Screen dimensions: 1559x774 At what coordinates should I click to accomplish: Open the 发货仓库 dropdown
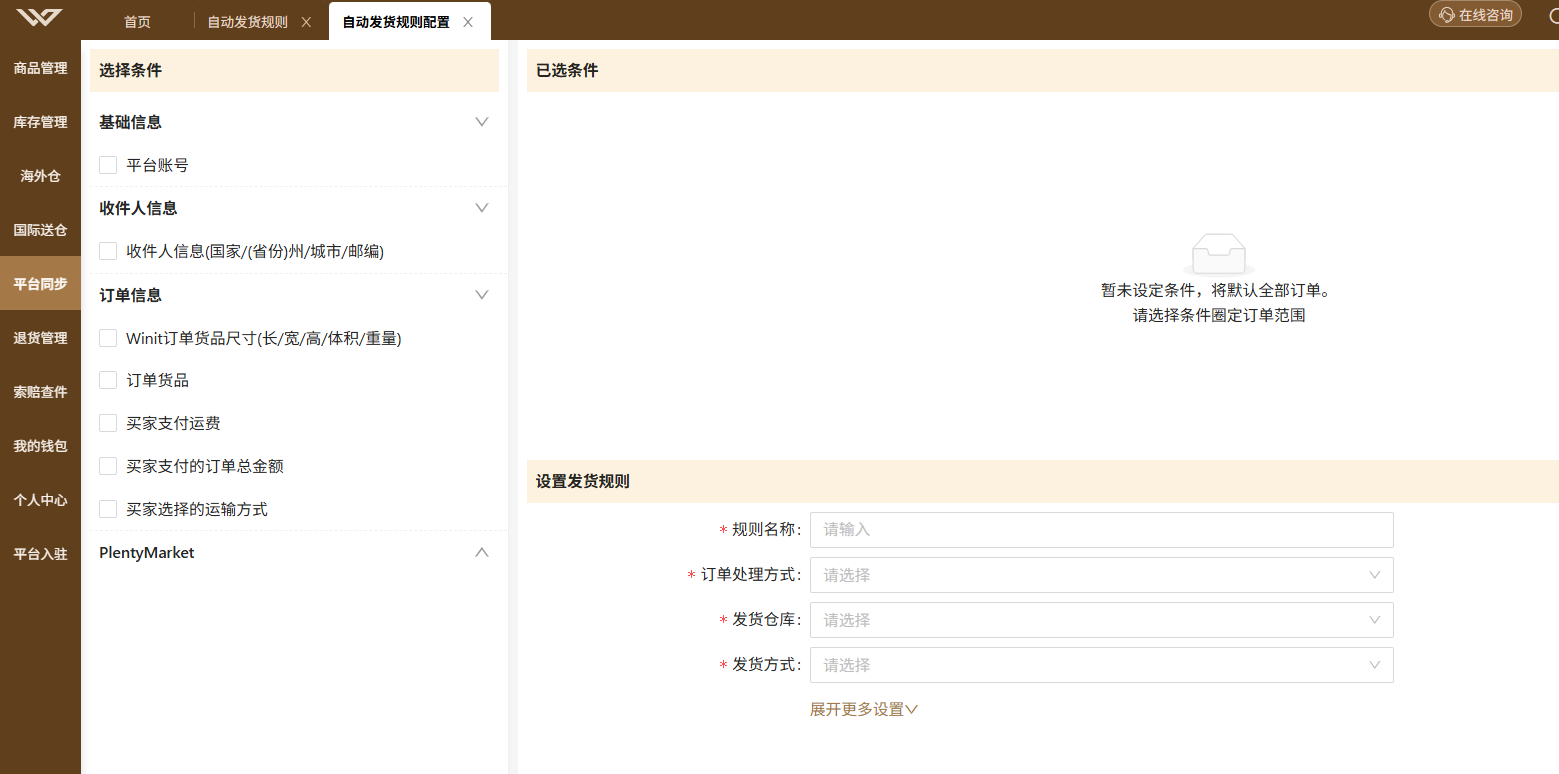tap(1101, 620)
